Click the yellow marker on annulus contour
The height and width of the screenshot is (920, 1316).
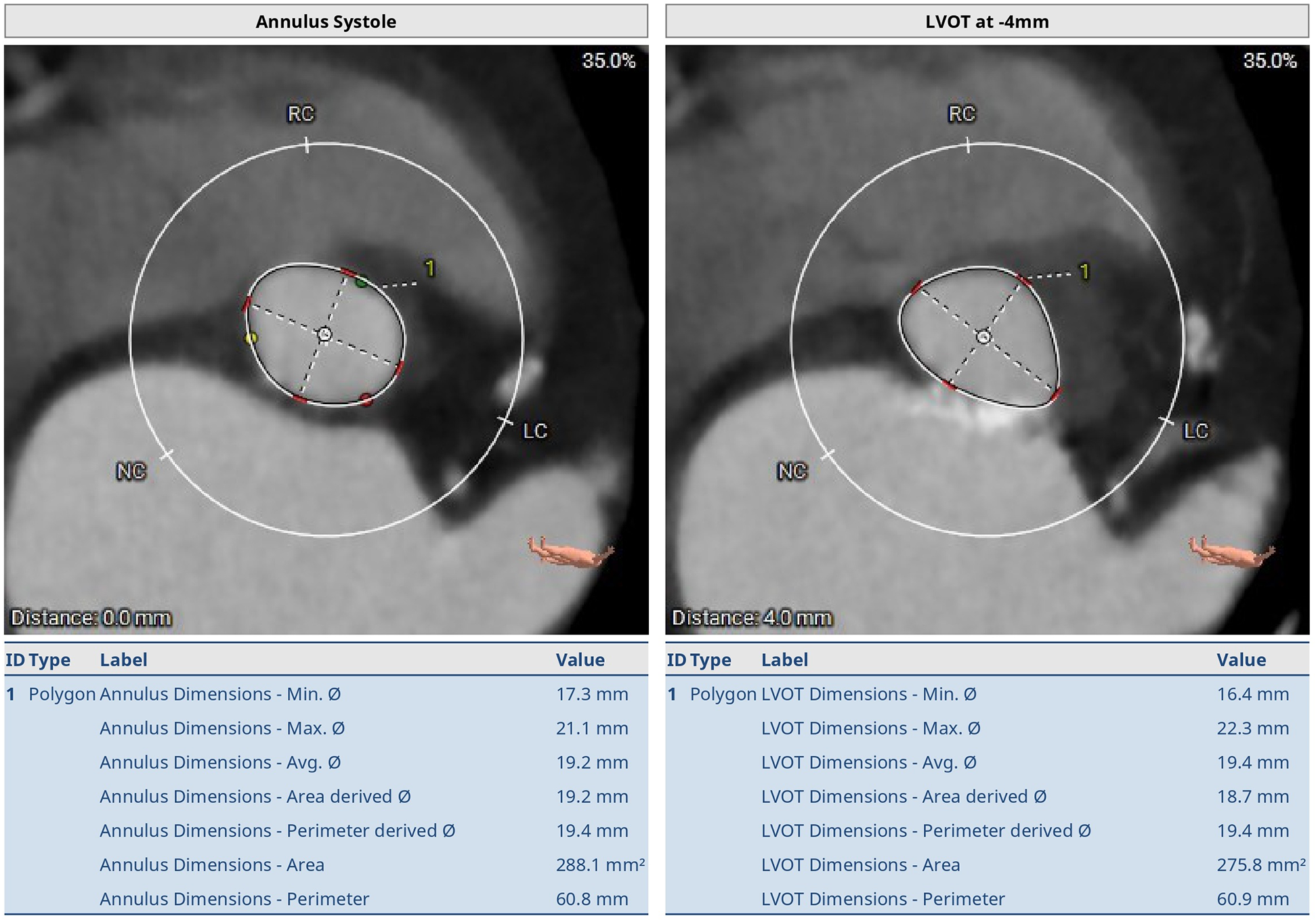[x=251, y=337]
